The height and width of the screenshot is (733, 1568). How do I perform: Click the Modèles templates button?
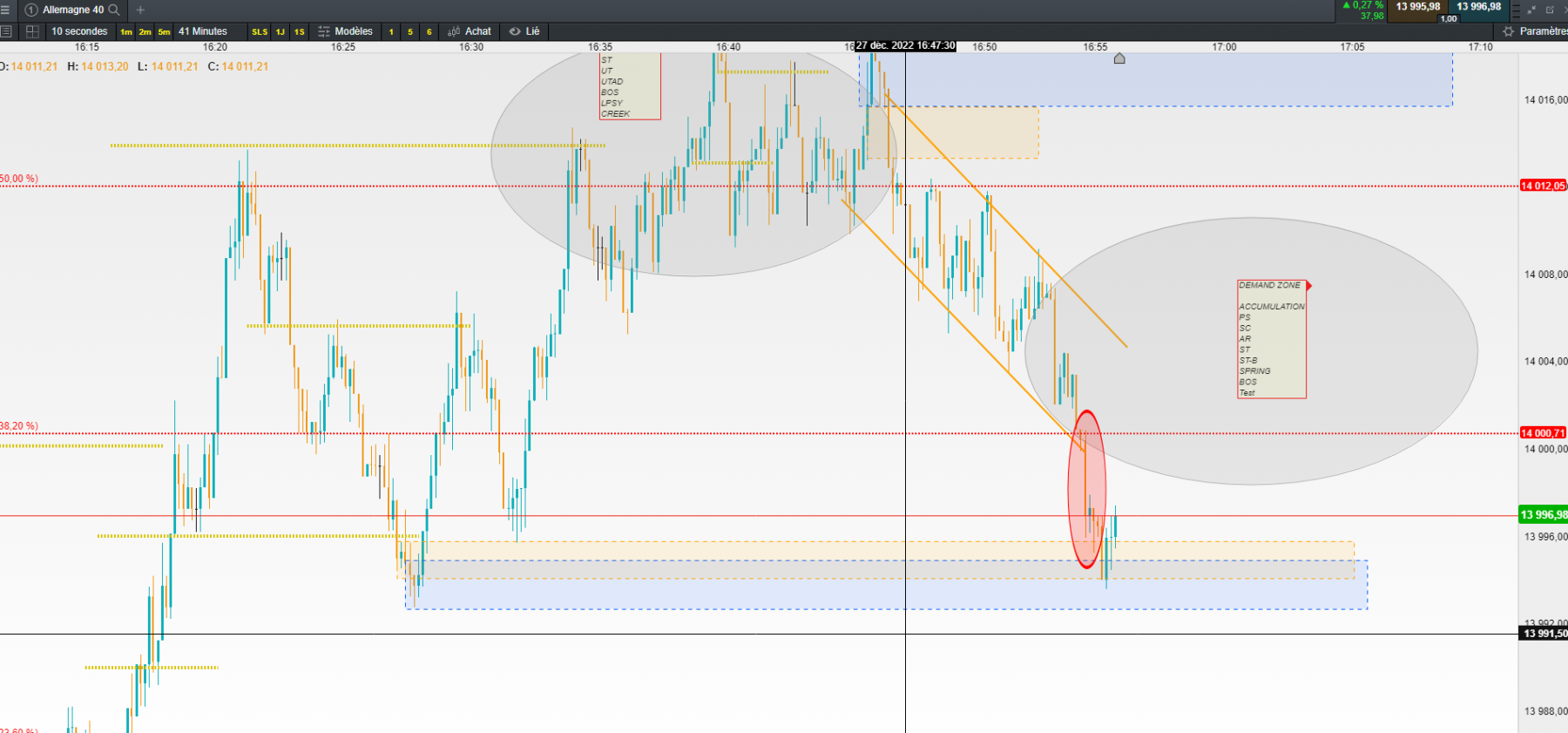click(346, 31)
